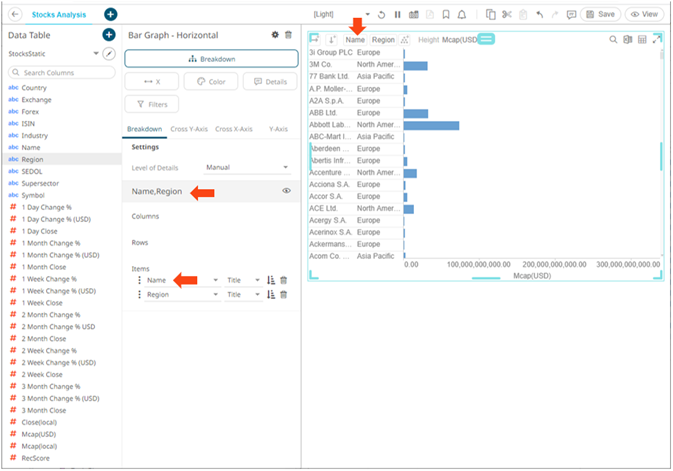673x471 pixels.
Task: Click the sort icon for Region item
Action: tap(271, 295)
